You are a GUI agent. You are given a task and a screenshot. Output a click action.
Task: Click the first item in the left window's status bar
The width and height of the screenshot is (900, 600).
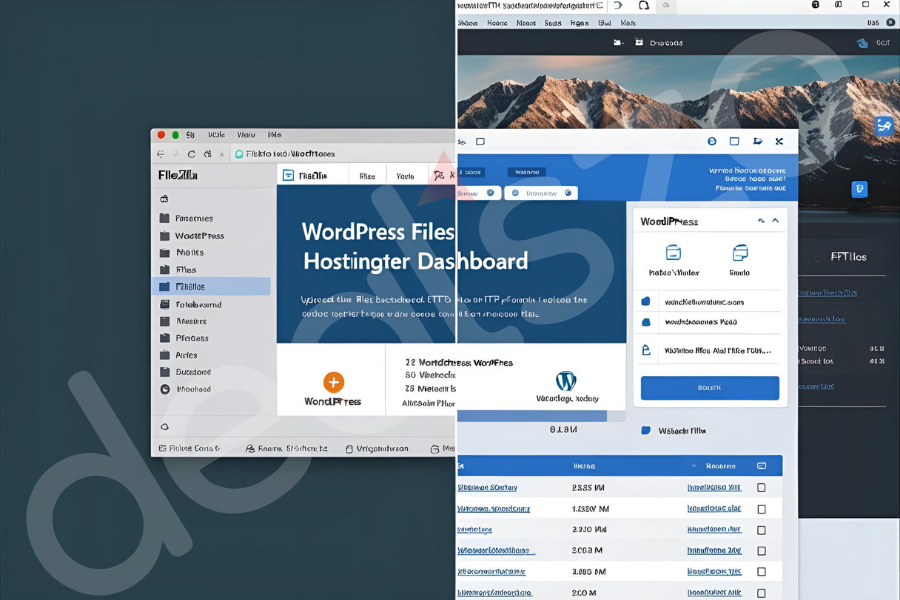click(x=189, y=448)
